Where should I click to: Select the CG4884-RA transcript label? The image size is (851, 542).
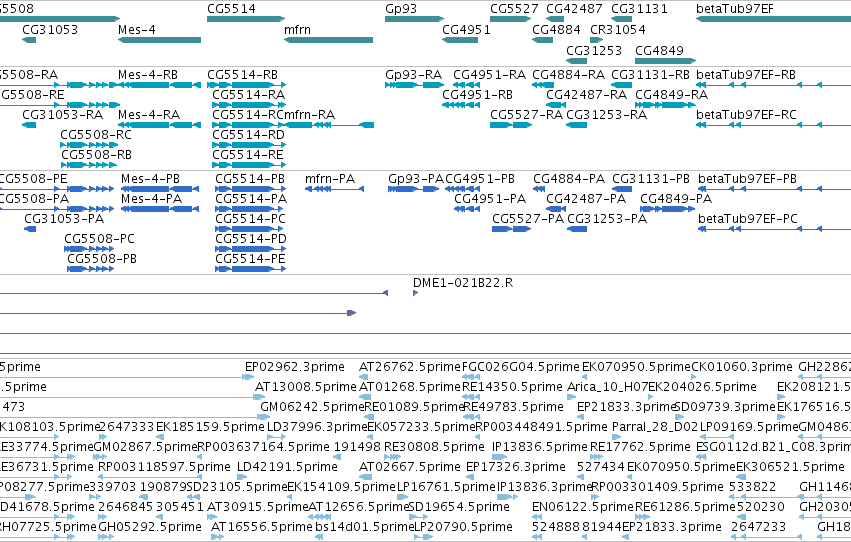point(568,74)
